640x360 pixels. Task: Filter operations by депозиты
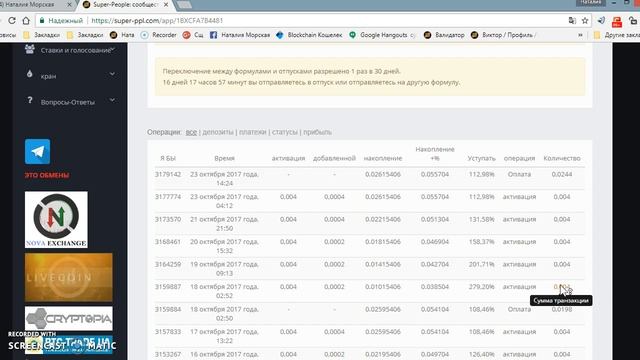218,132
